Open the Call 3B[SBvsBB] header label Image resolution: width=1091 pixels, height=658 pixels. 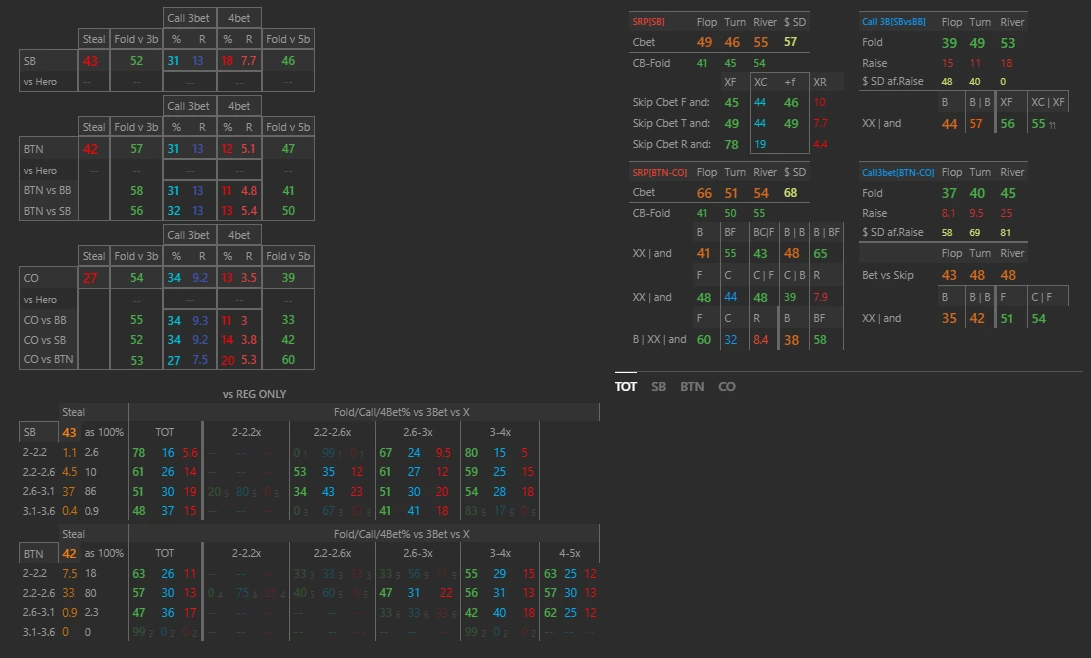[893, 22]
